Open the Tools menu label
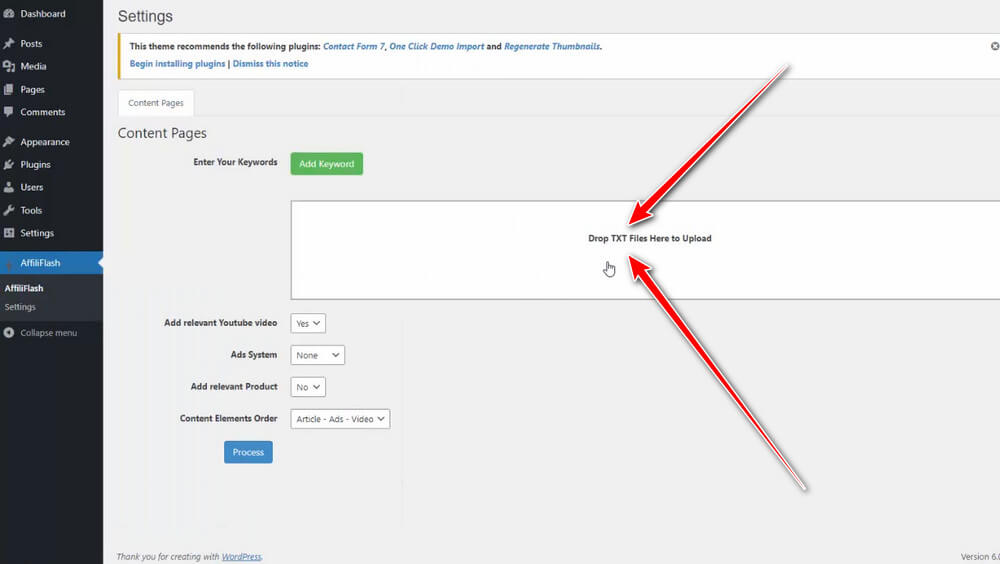Screen dimensions: 1000x564 [x=31, y=210]
